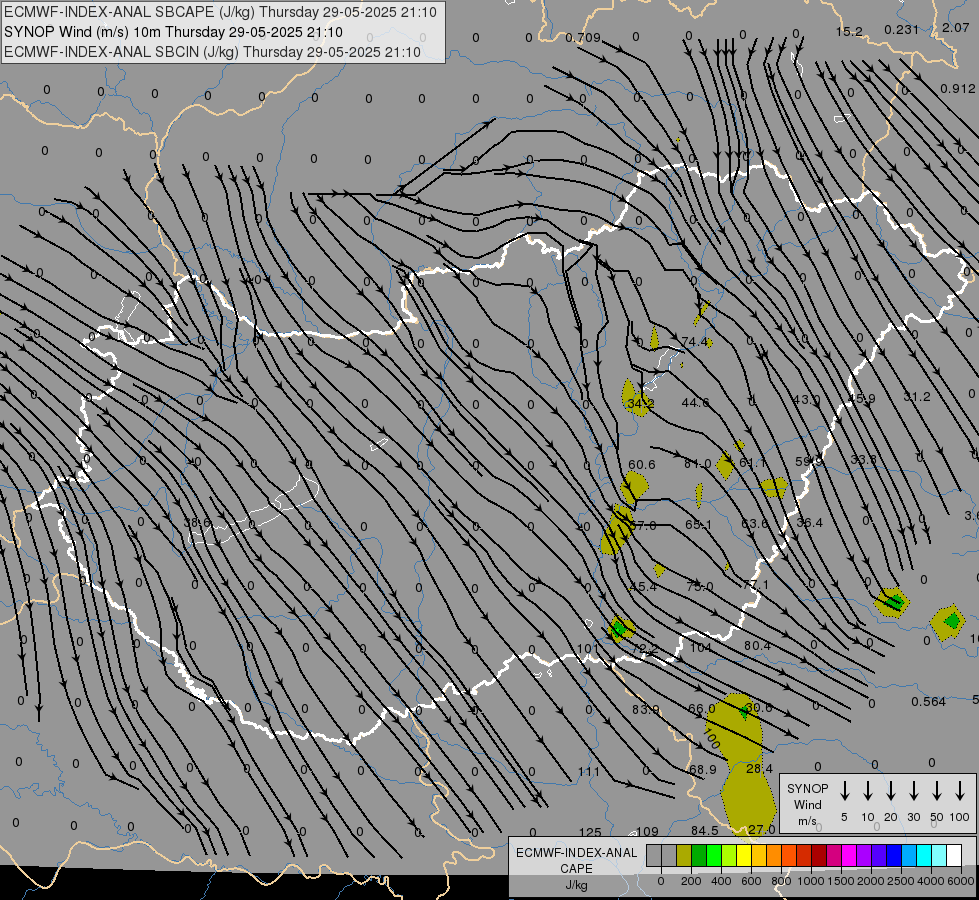Click the SBCAPE title line in header
This screenshot has width=979, height=900.
220,12
